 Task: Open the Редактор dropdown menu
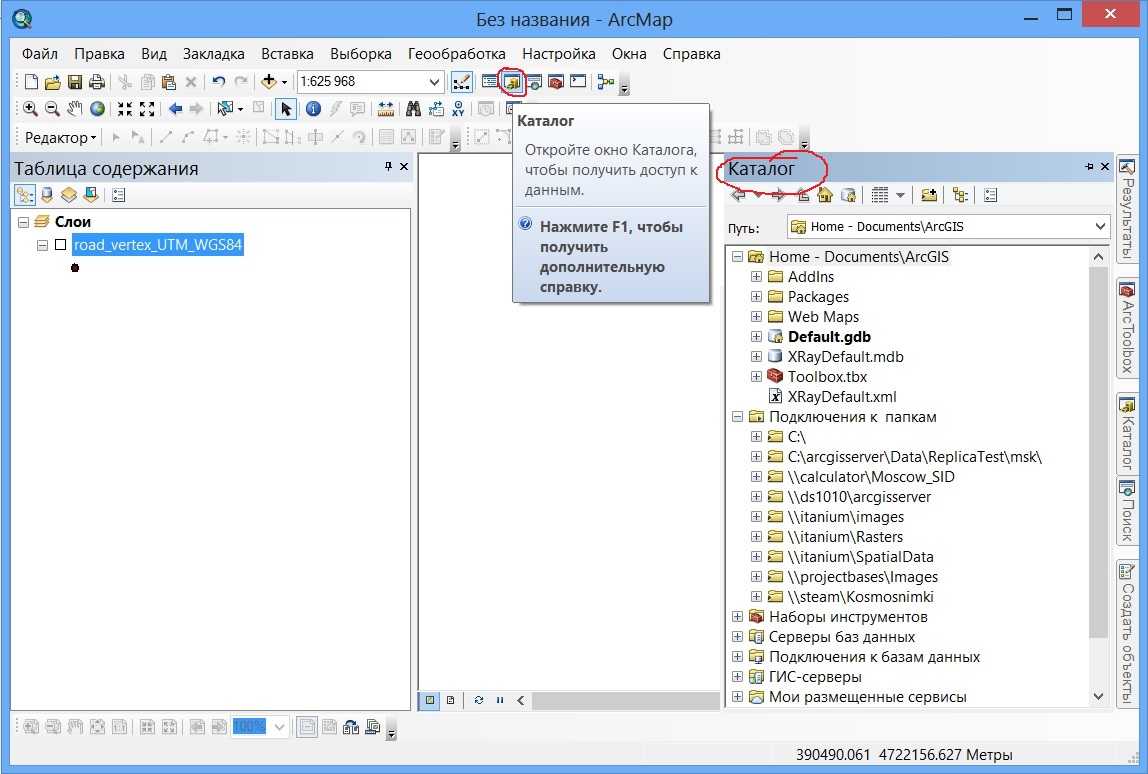(60, 138)
